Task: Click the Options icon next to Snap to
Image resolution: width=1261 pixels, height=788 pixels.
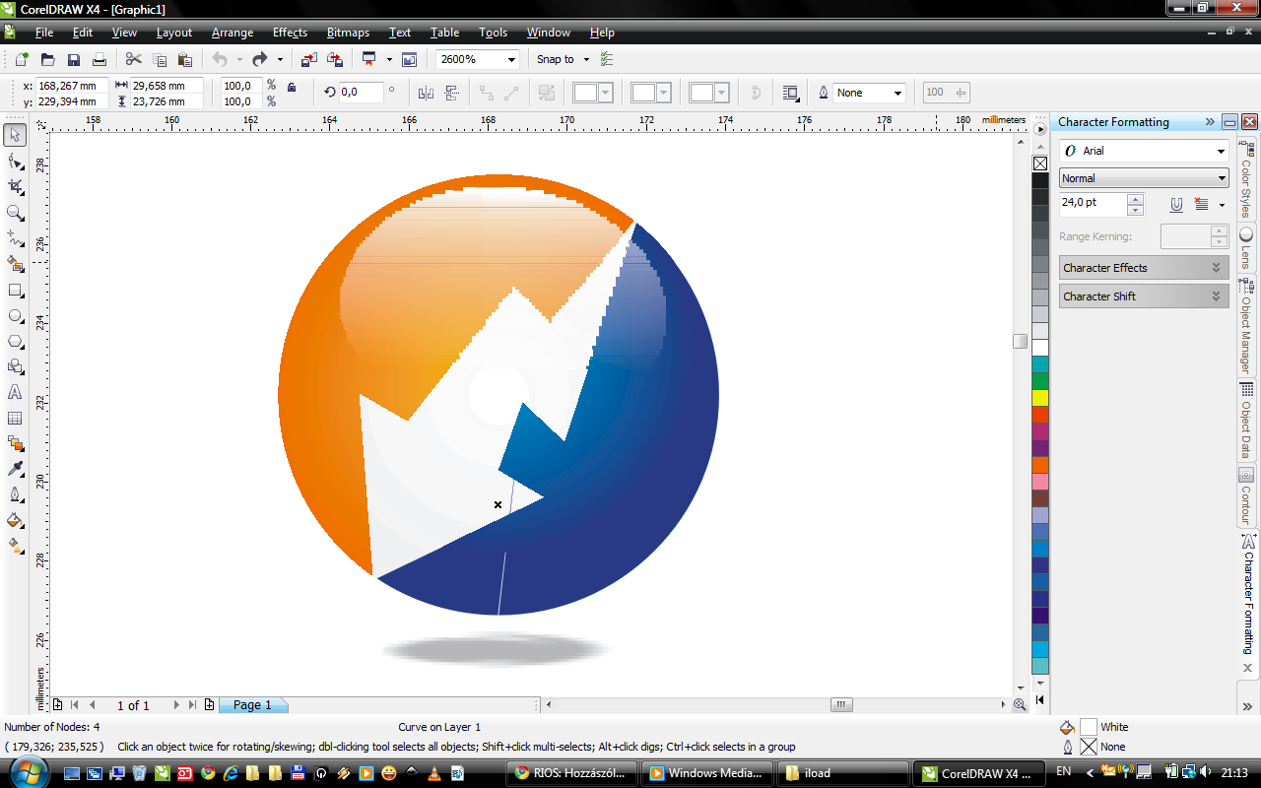Action: tap(607, 60)
